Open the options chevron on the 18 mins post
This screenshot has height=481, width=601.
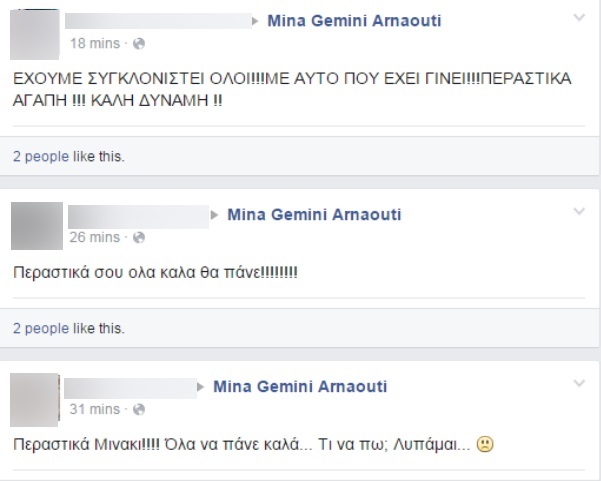[x=579, y=18]
